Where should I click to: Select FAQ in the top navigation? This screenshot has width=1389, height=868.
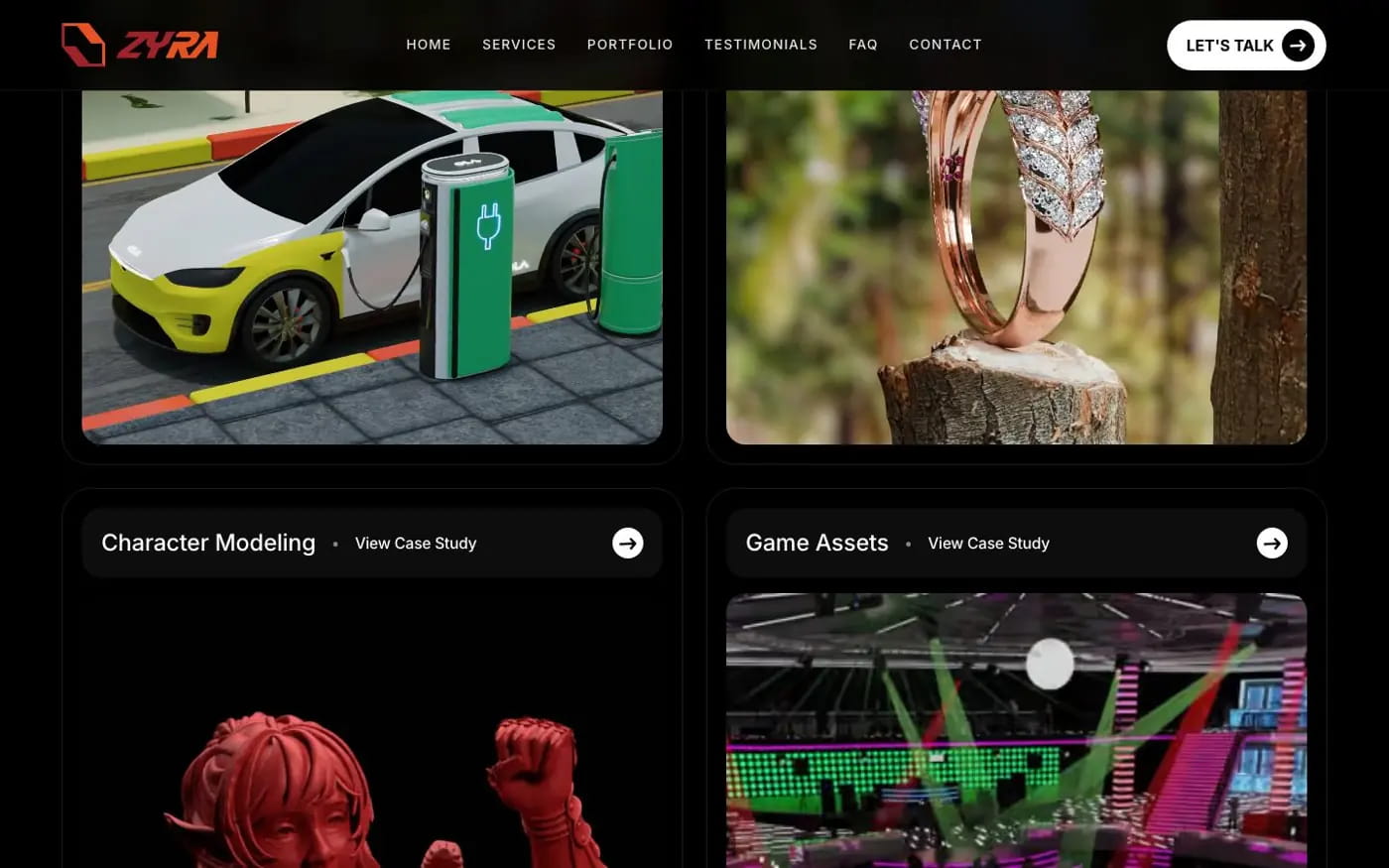(x=863, y=45)
